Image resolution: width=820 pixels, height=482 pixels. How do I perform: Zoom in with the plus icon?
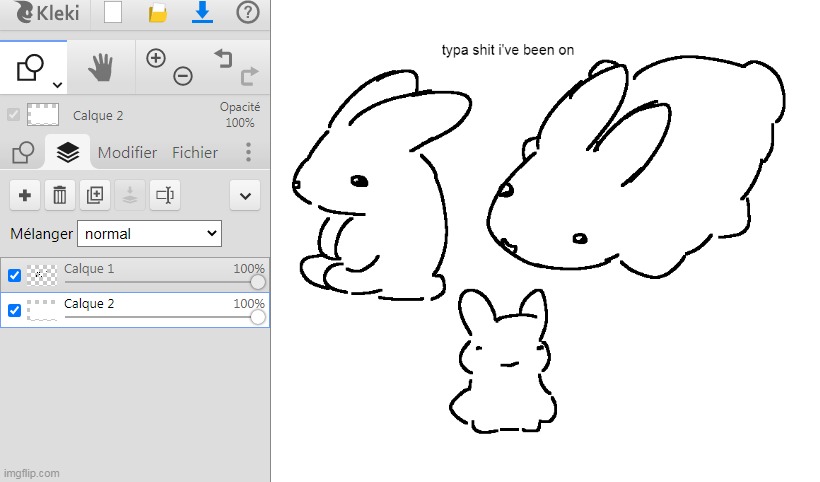[x=156, y=58]
